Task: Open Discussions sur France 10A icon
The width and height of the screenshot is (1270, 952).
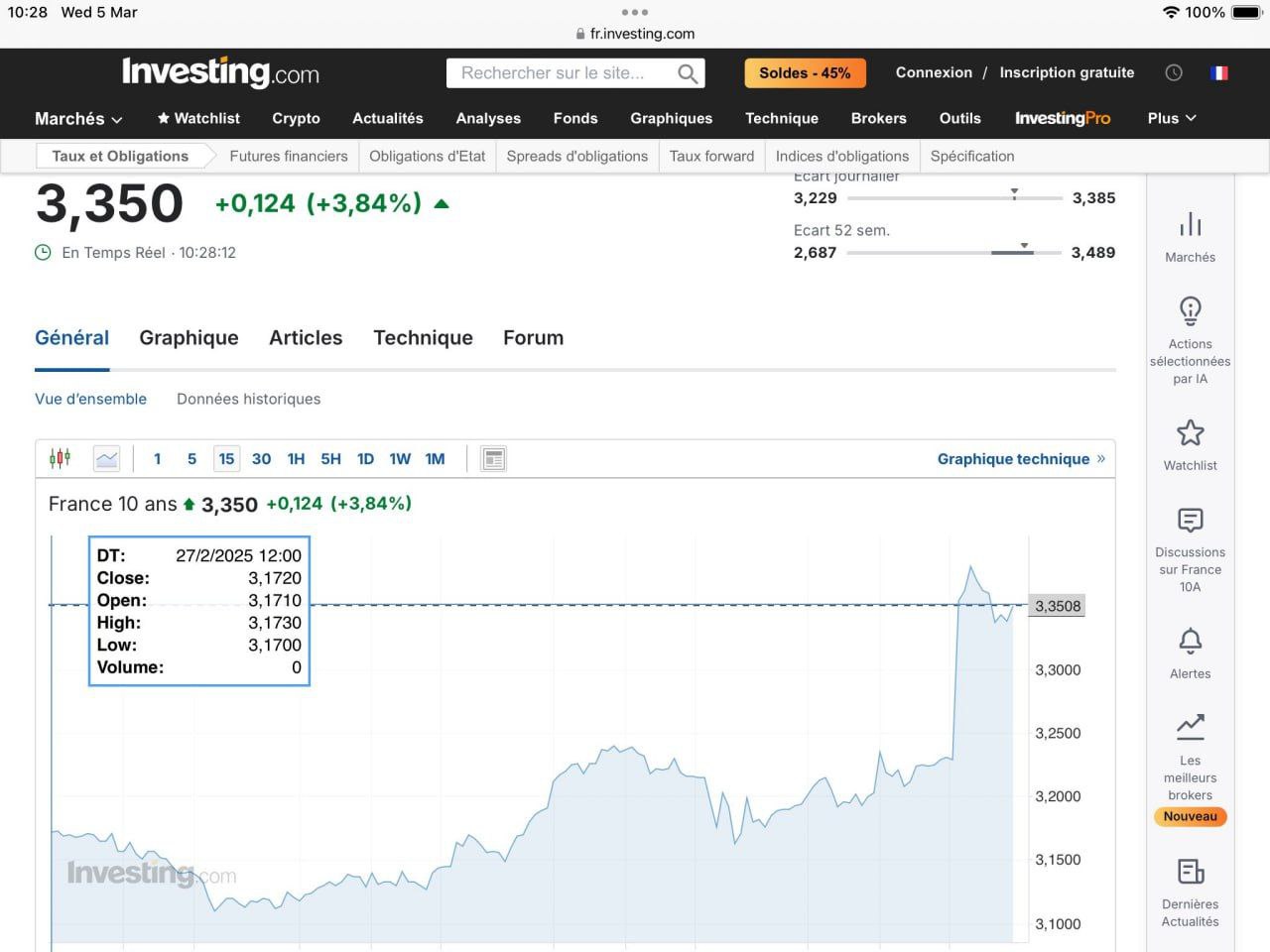Action: pyautogui.click(x=1190, y=521)
